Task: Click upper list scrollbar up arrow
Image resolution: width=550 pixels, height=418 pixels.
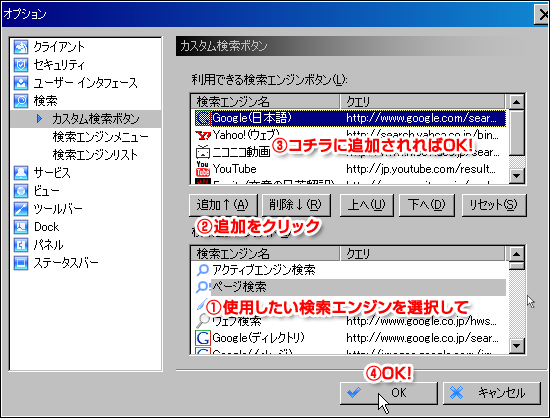Action: [516, 102]
